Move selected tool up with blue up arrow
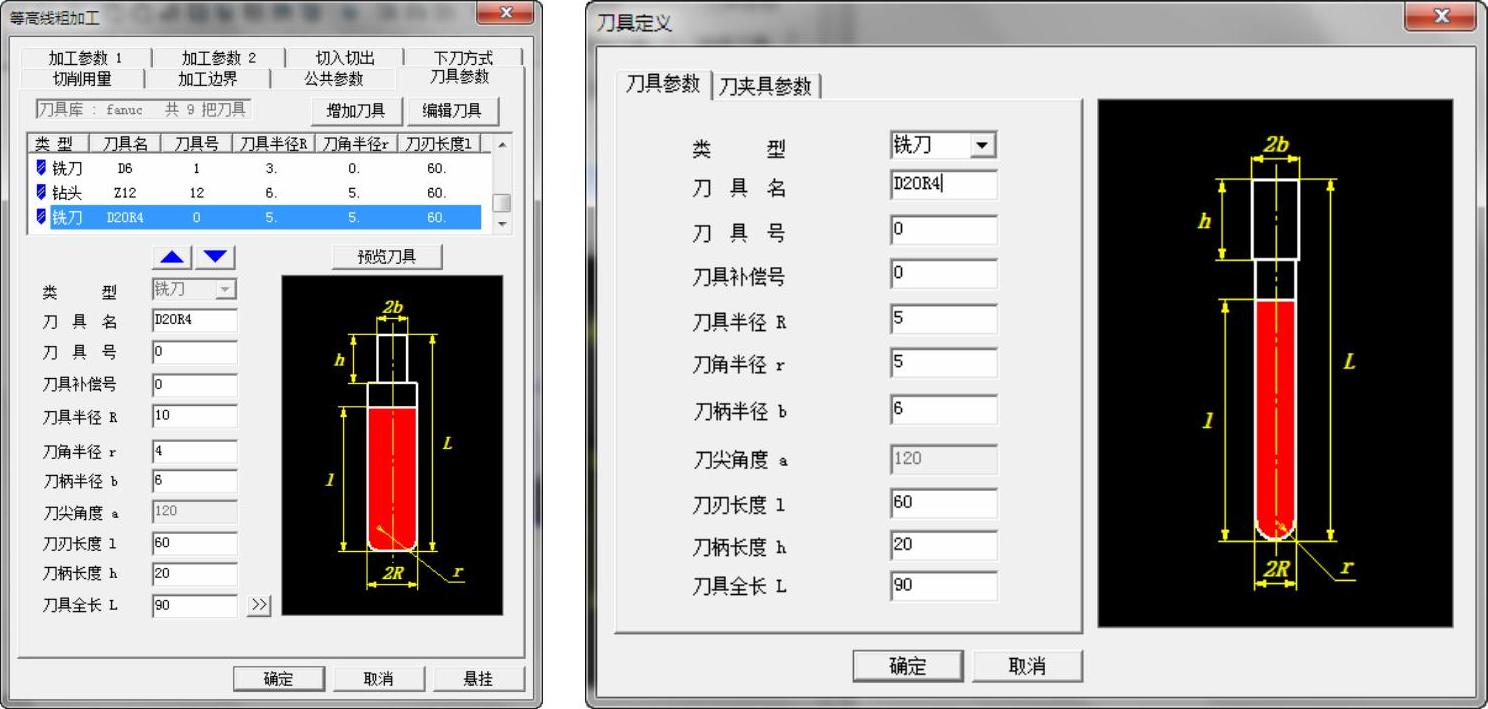This screenshot has width=1488, height=709. [173, 258]
